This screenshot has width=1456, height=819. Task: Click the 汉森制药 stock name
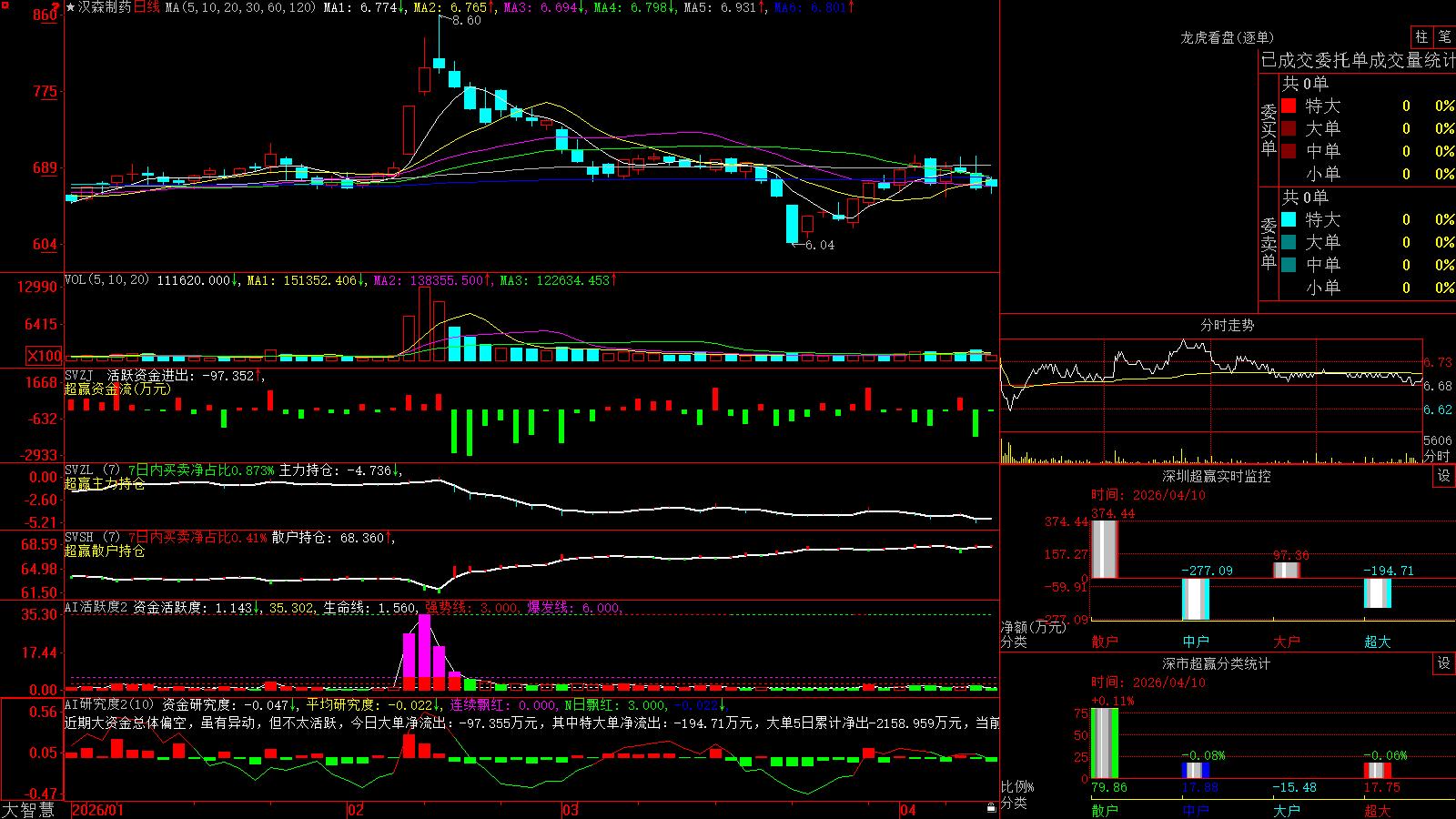[x=105, y=7]
